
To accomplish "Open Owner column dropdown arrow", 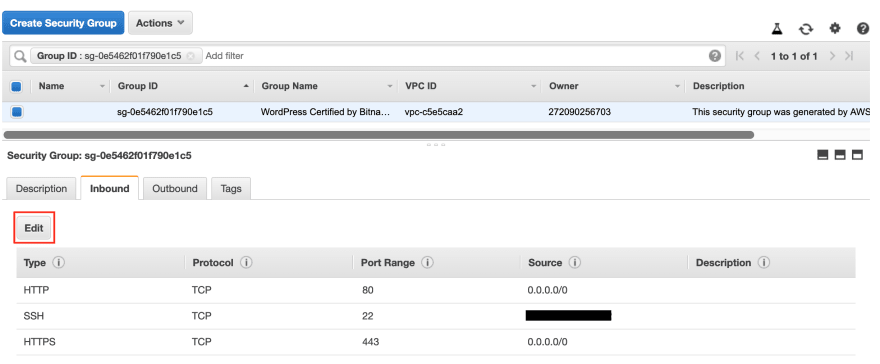I will click(x=677, y=86).
